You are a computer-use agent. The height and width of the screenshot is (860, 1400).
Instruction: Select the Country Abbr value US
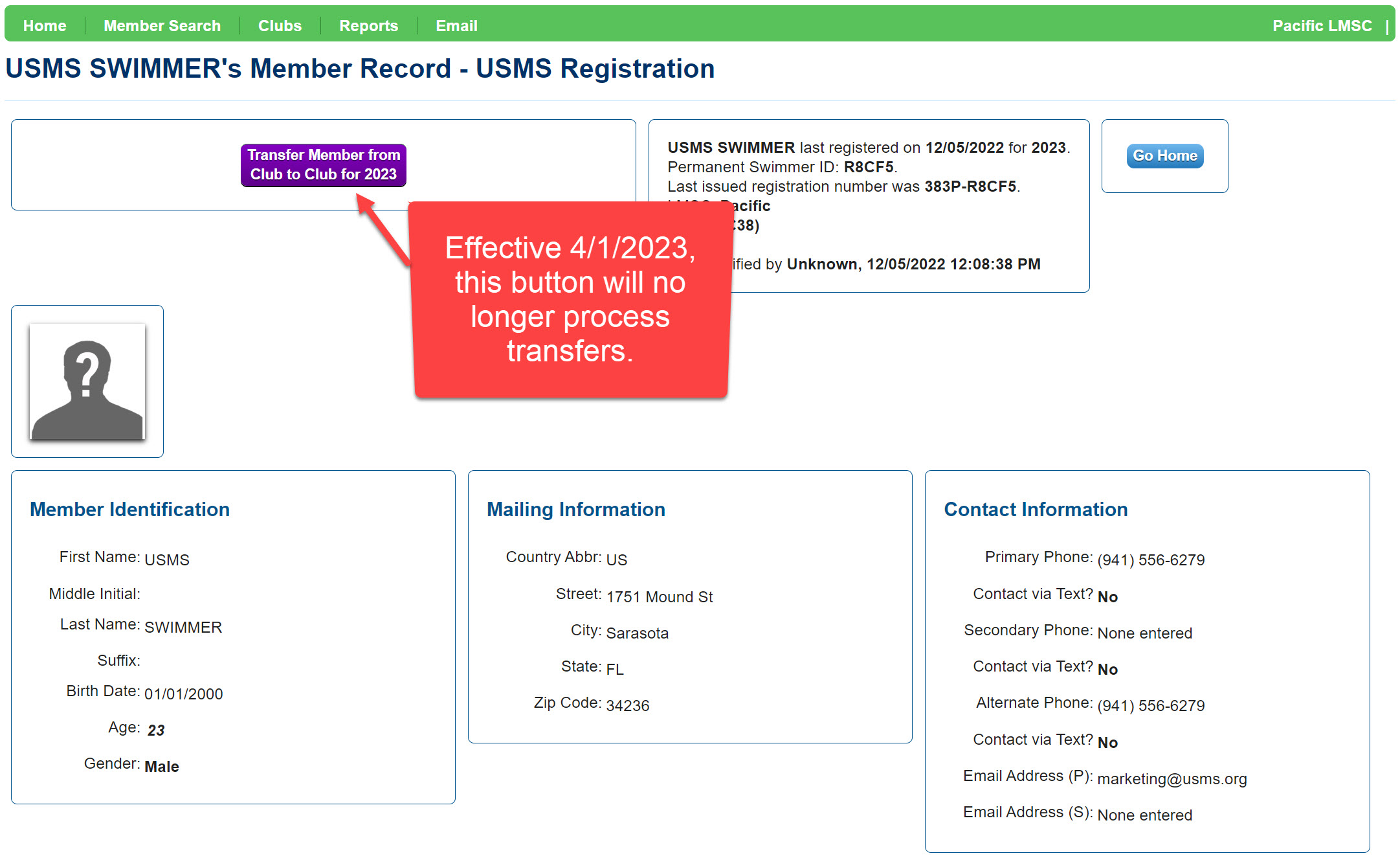tap(617, 560)
